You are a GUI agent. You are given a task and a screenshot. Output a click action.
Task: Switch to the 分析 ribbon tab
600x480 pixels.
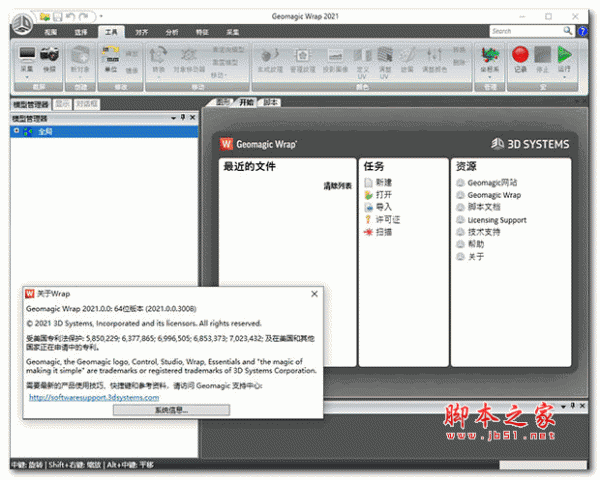[x=172, y=33]
